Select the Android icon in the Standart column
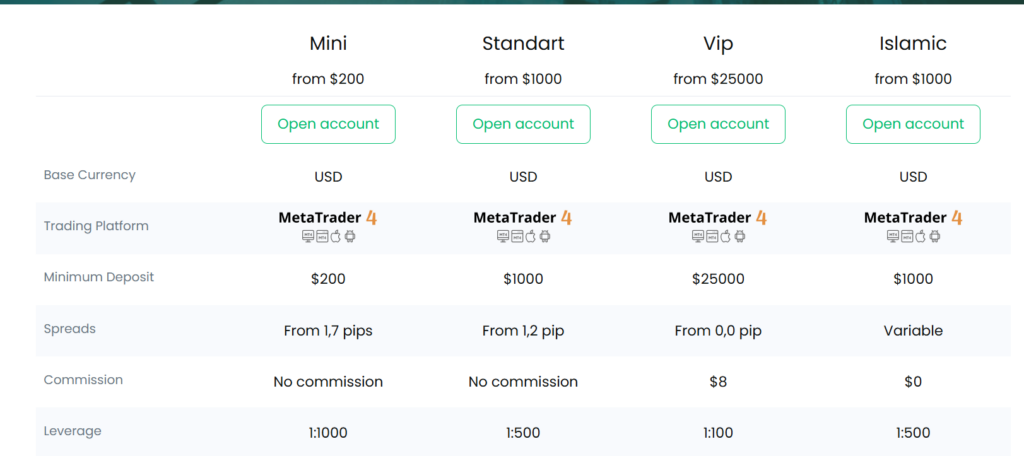 pyautogui.click(x=545, y=237)
